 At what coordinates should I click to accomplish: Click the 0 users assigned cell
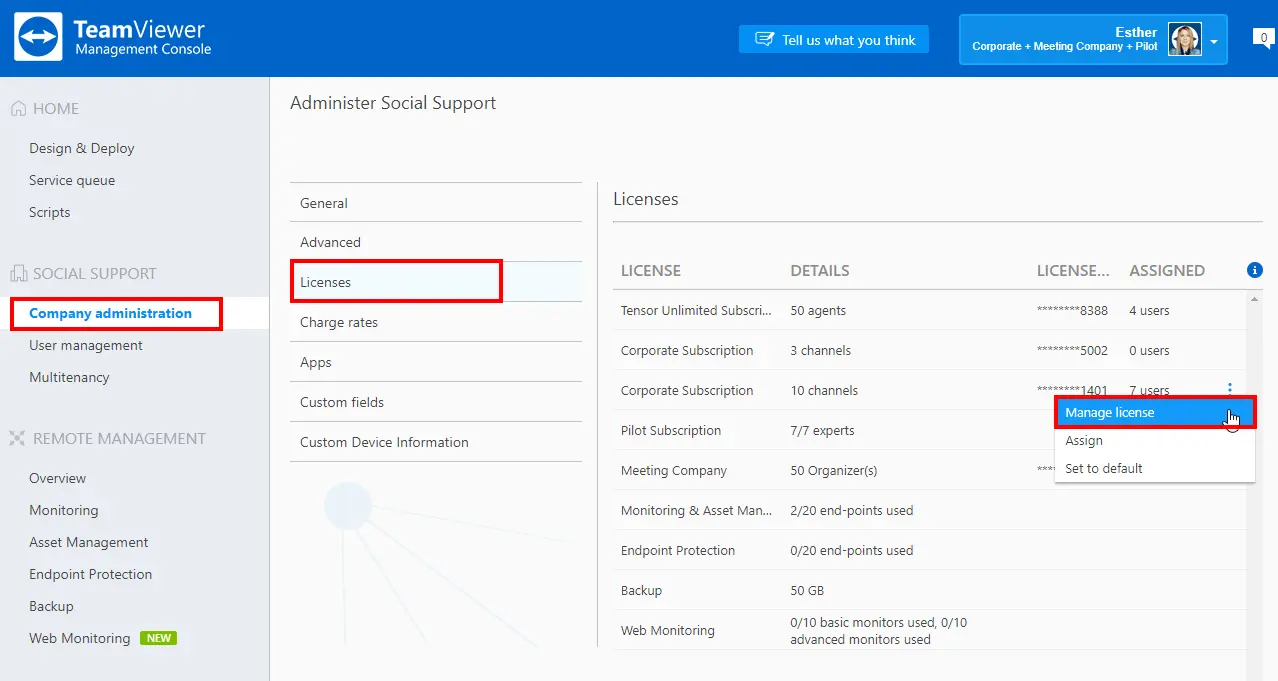(x=1149, y=350)
